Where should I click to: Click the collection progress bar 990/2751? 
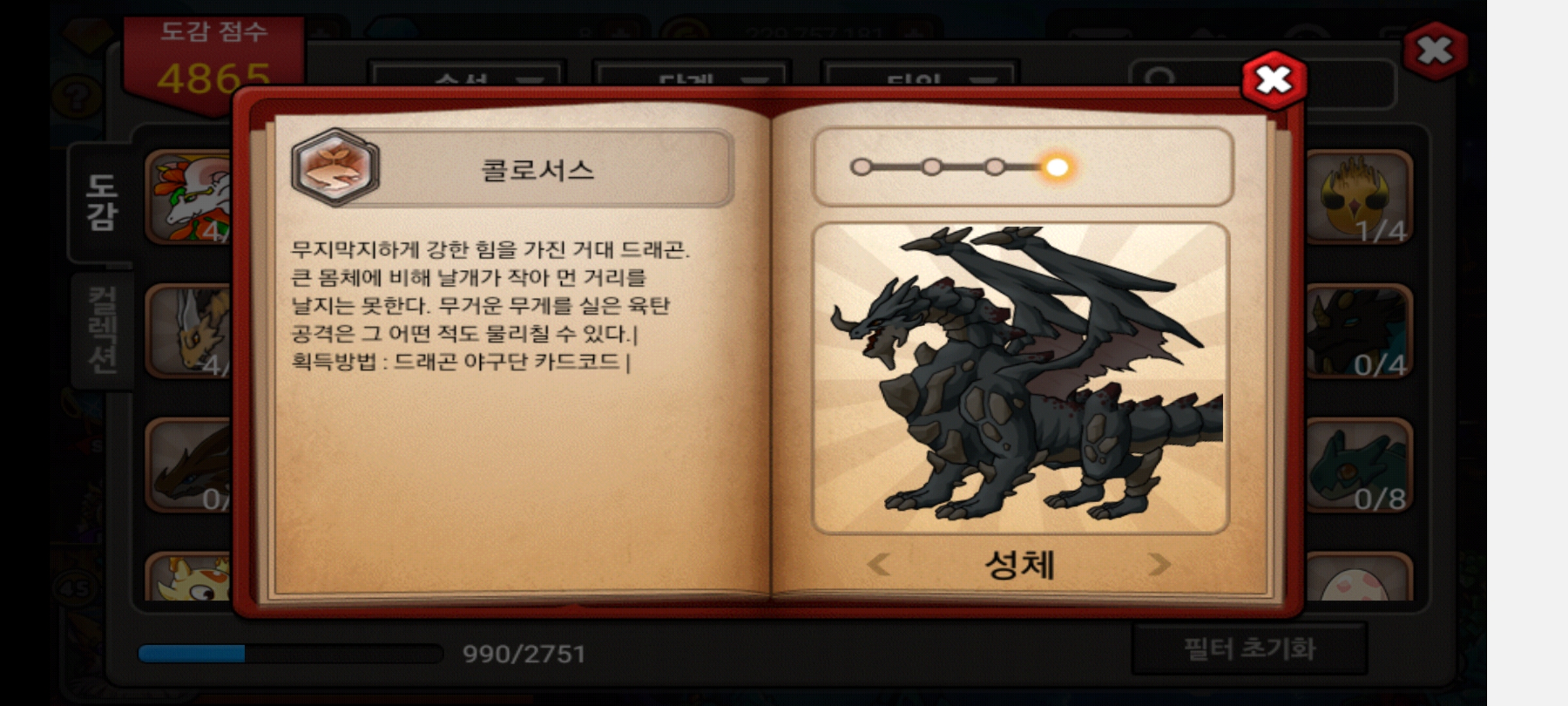pos(291,654)
